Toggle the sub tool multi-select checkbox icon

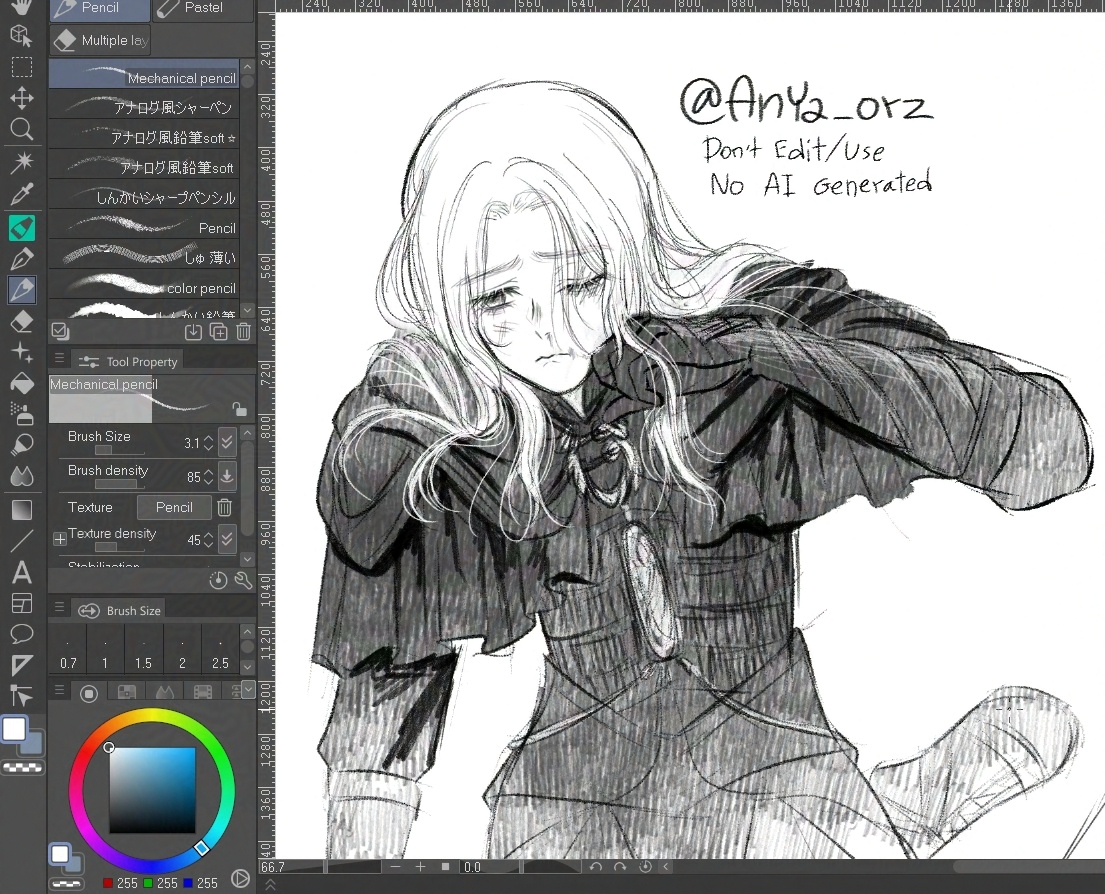pos(59,331)
